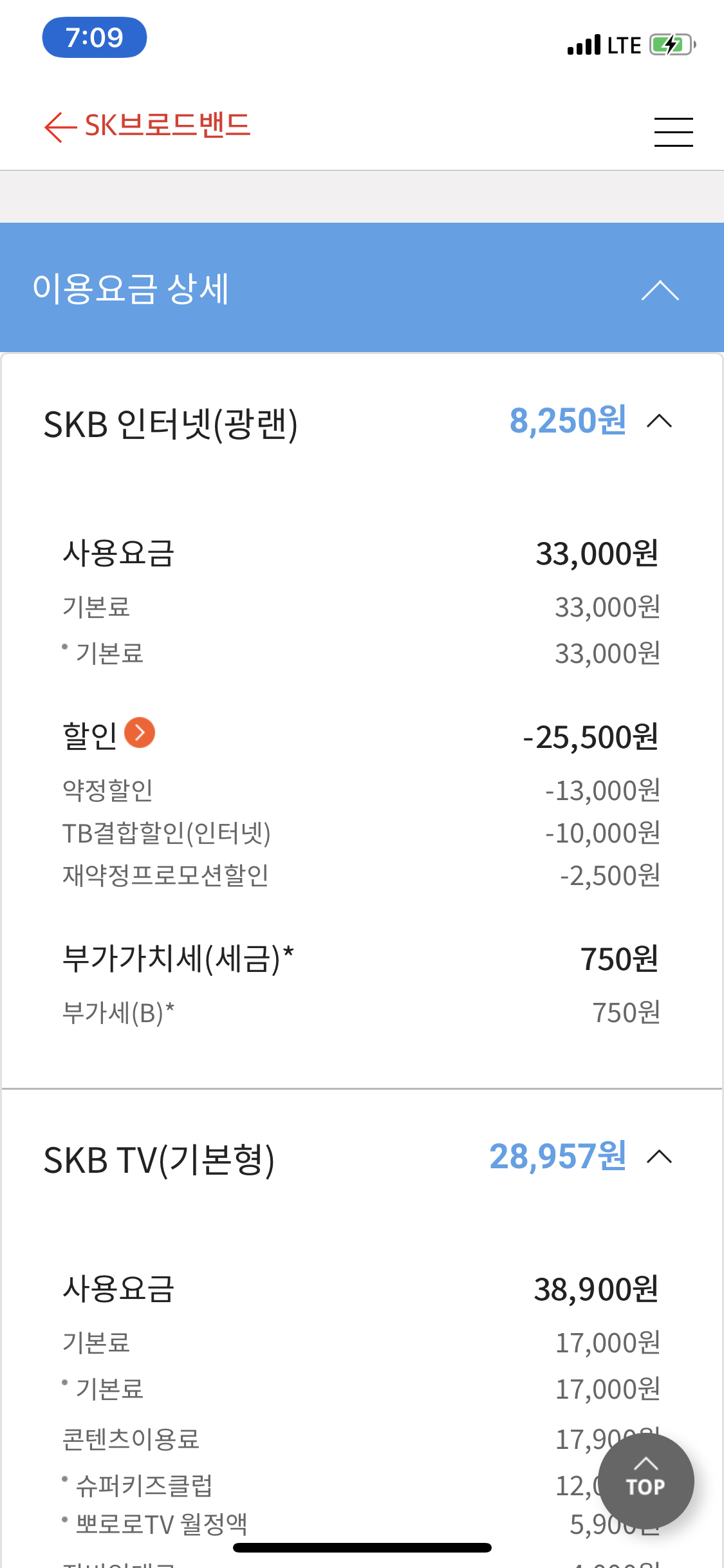Tap the 28,957원 total amount
The width and height of the screenshot is (724, 1568).
(557, 1157)
